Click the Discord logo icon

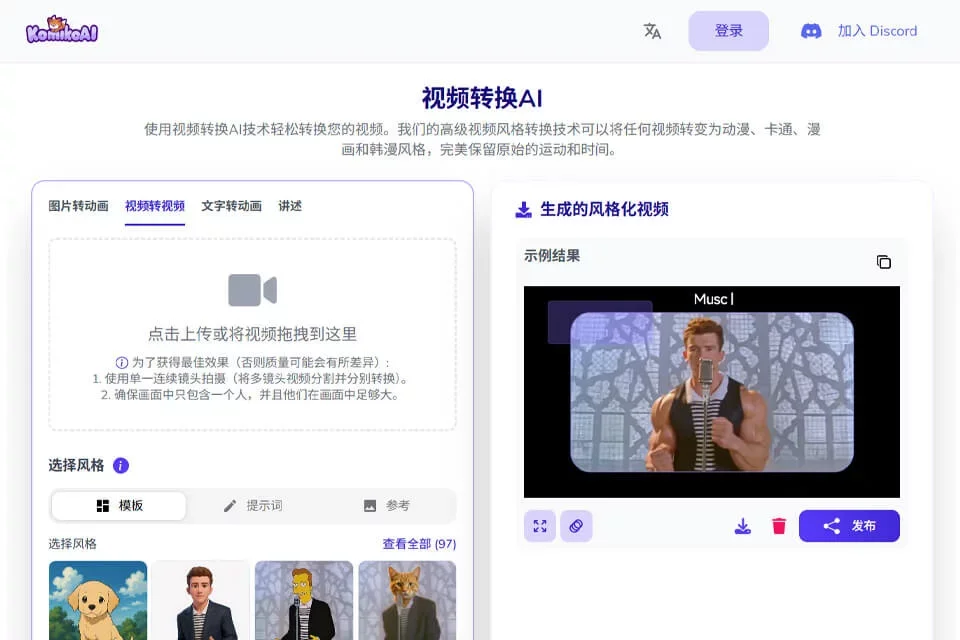point(811,31)
